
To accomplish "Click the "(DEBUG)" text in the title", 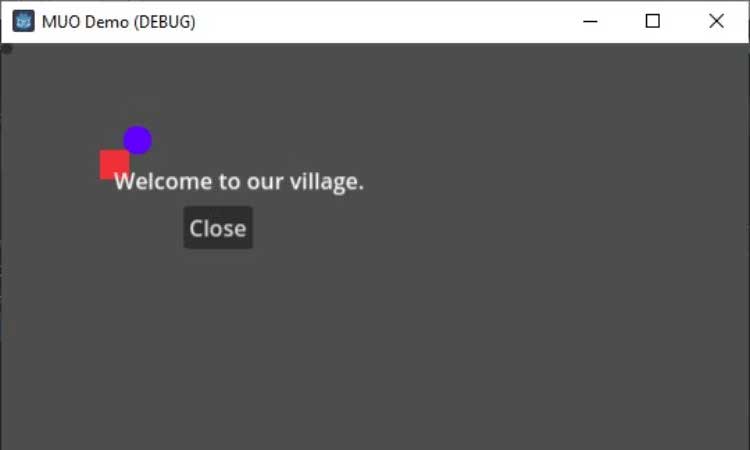I will [x=164, y=22].
